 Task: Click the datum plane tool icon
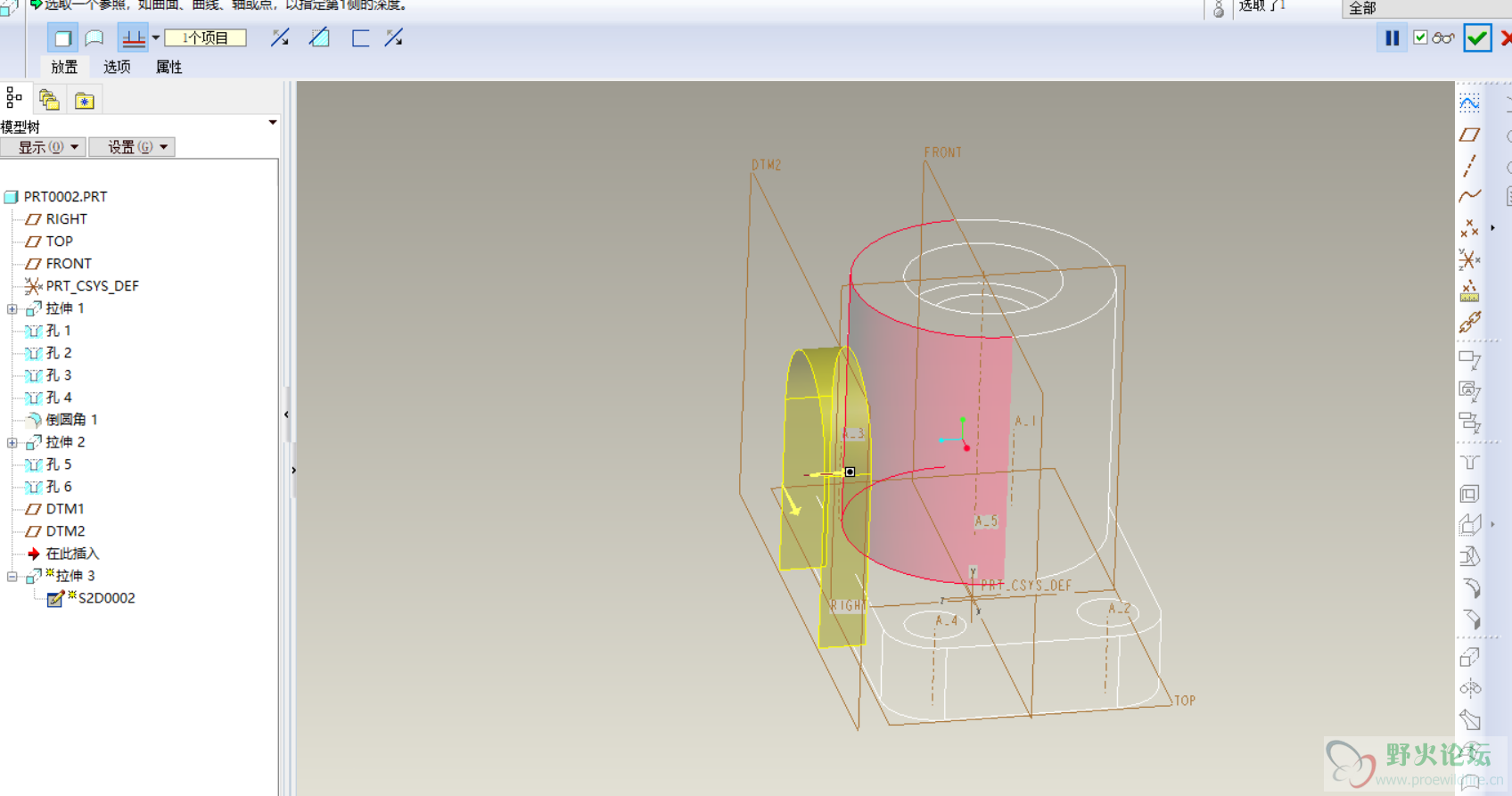tap(1469, 135)
